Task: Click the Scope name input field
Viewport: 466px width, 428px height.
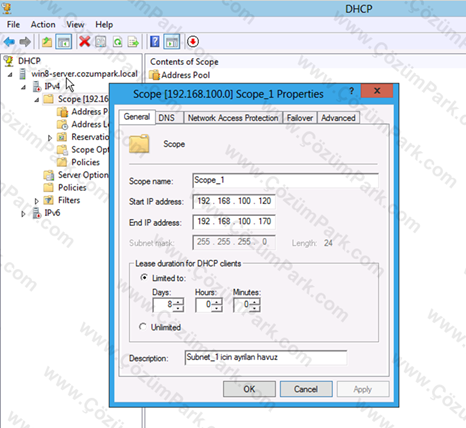Action: (x=285, y=181)
